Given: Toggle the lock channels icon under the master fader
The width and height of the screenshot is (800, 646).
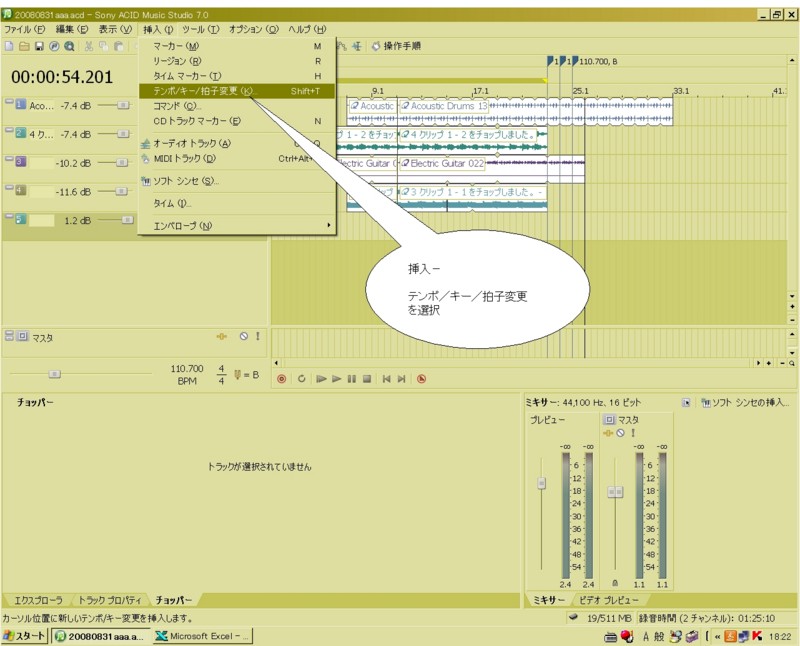Looking at the screenshot, I should [x=615, y=583].
